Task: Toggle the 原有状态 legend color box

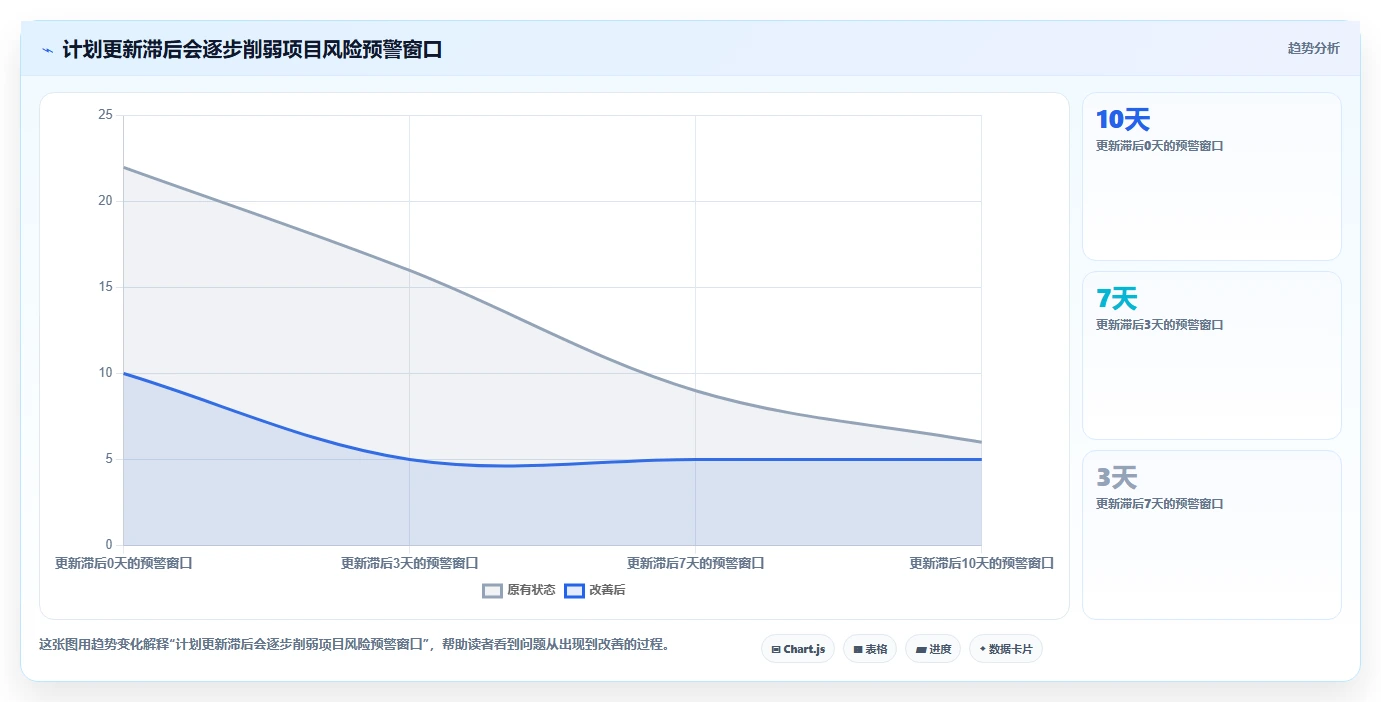Action: pos(492,590)
